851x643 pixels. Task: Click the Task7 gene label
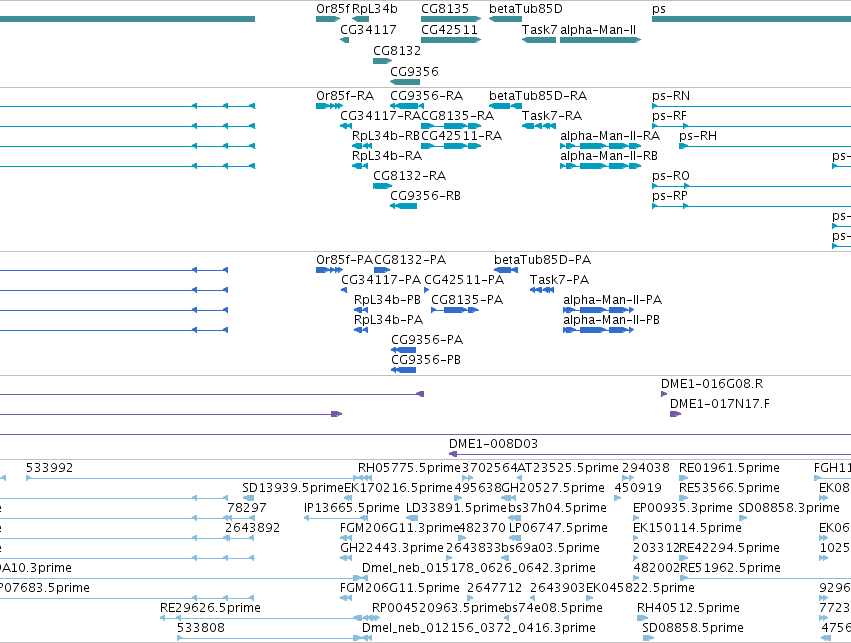[x=539, y=29]
